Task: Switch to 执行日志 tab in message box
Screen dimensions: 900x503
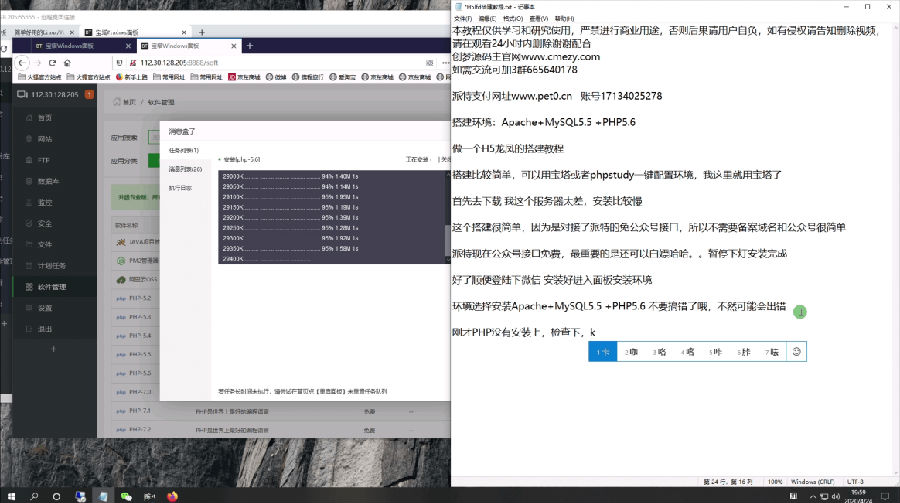Action: 181,187
